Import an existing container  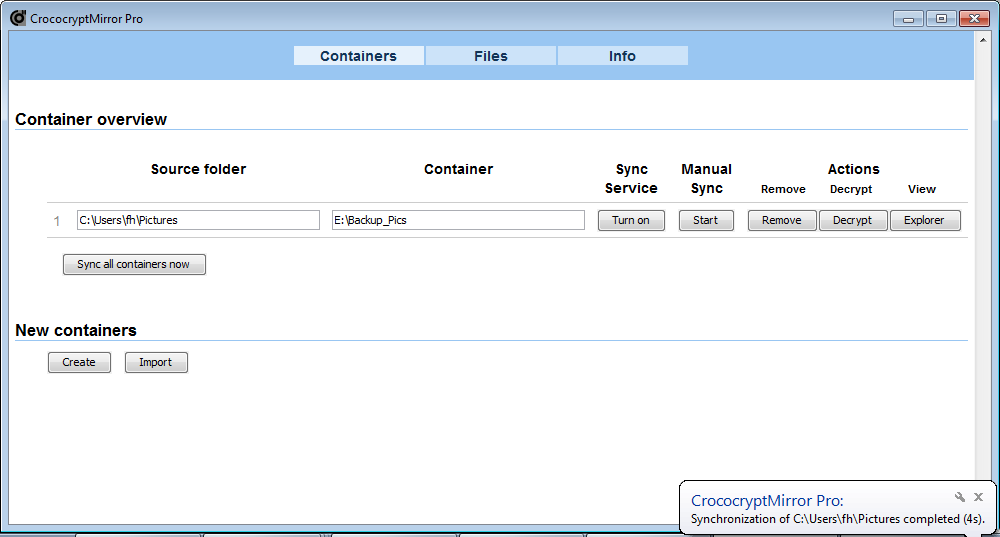coord(156,362)
